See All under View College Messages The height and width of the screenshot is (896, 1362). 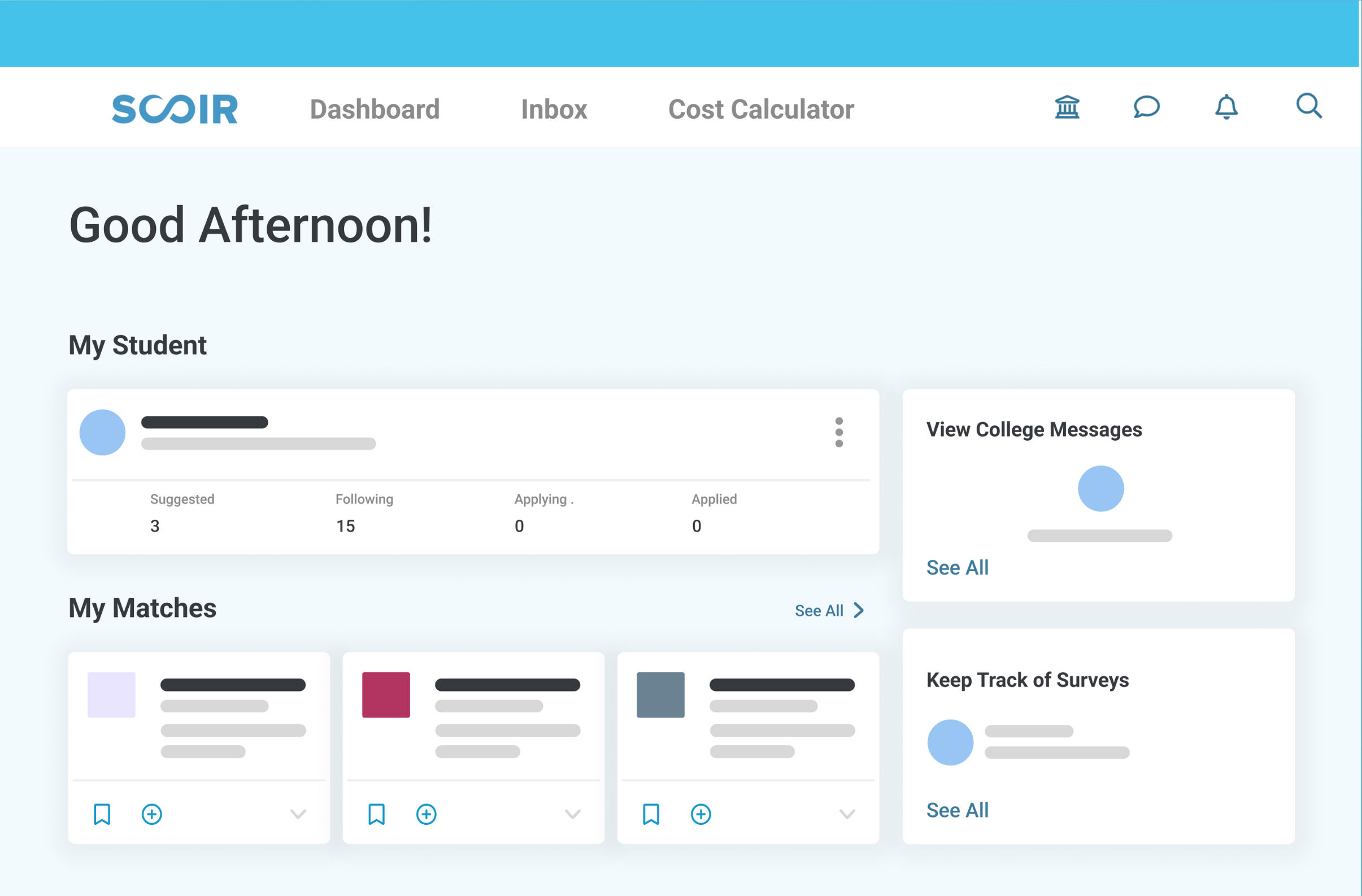tap(957, 568)
